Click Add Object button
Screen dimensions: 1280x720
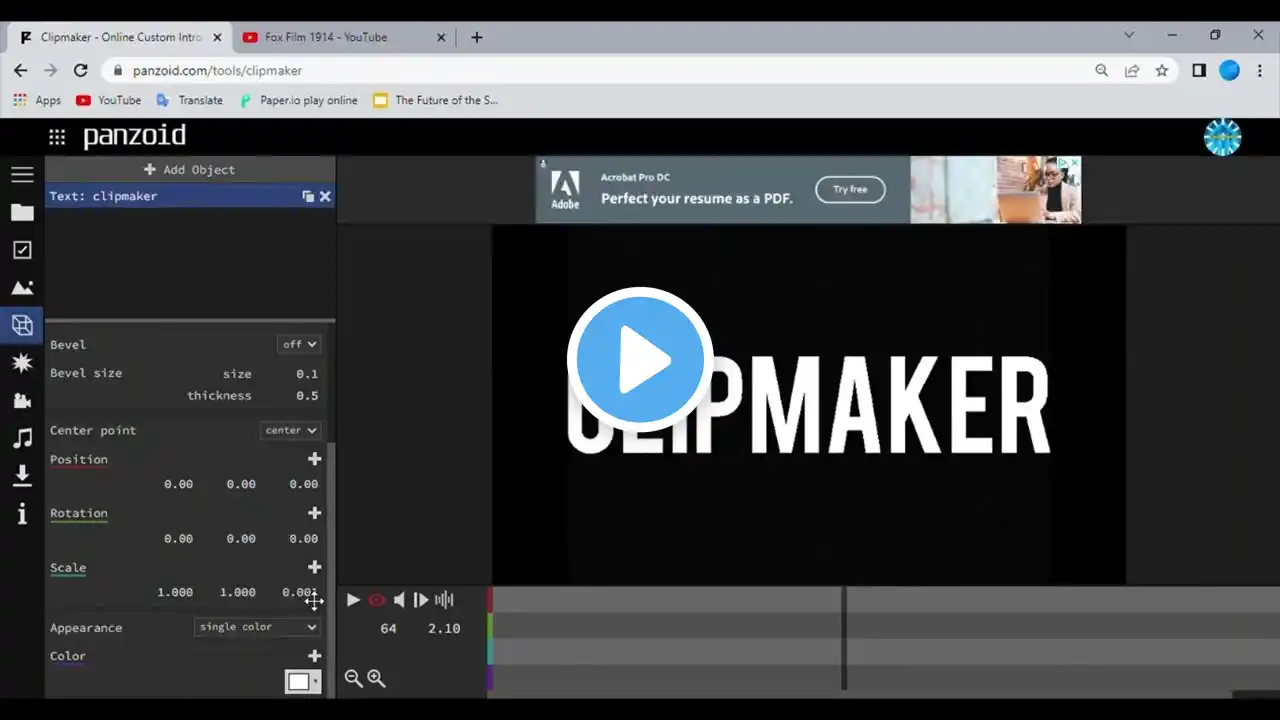[x=190, y=170]
